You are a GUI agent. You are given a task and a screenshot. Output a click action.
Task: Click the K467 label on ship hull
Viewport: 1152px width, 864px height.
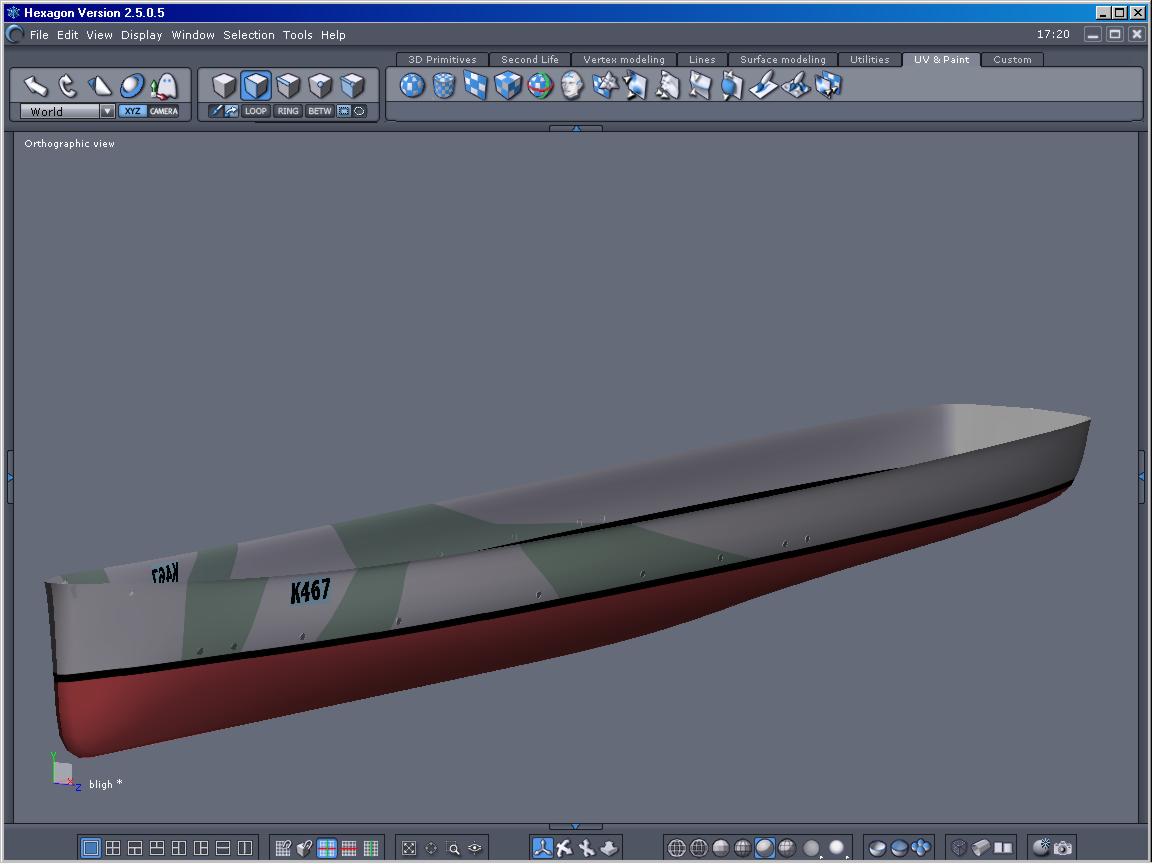(x=310, y=591)
